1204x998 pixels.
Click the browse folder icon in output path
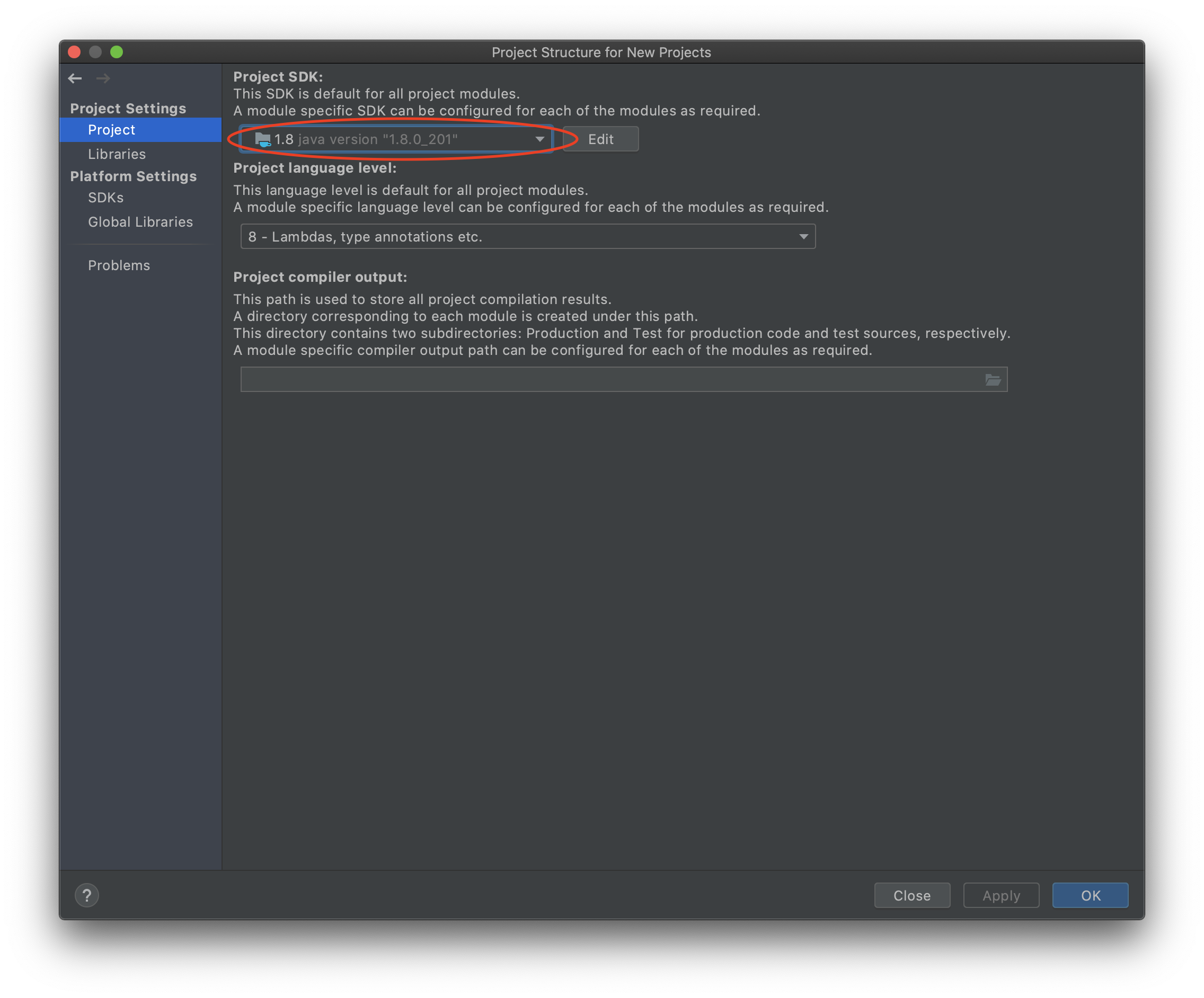pyautogui.click(x=993, y=379)
